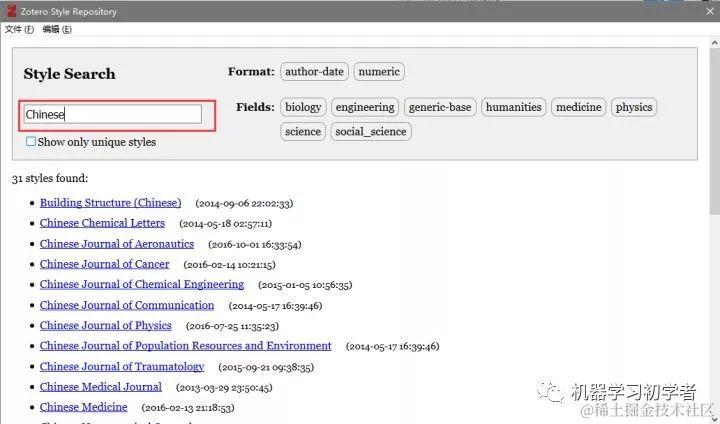
Task: Close the Zotero Style Repository window
Action: point(710,11)
